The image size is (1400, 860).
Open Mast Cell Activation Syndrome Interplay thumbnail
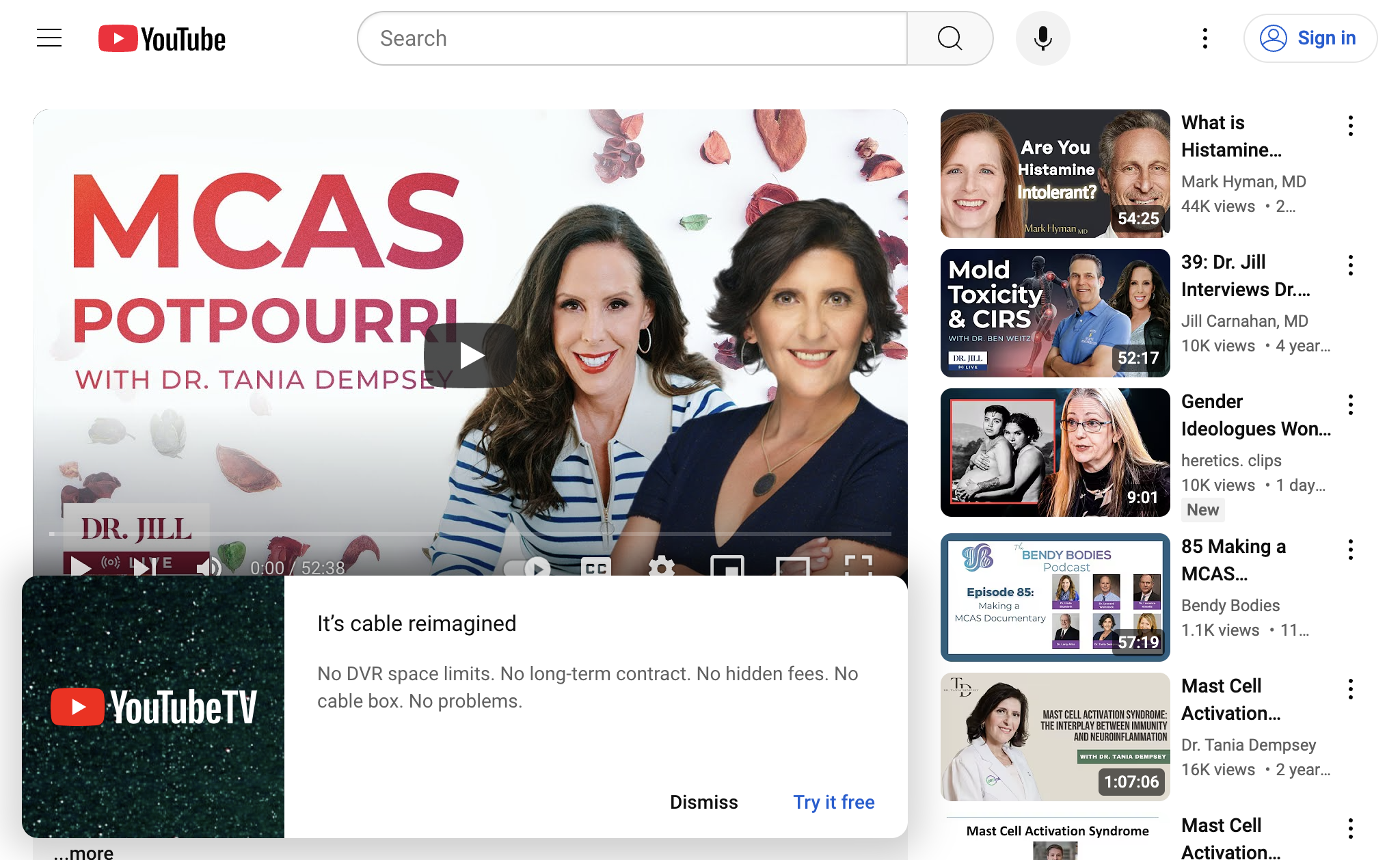(x=1055, y=737)
